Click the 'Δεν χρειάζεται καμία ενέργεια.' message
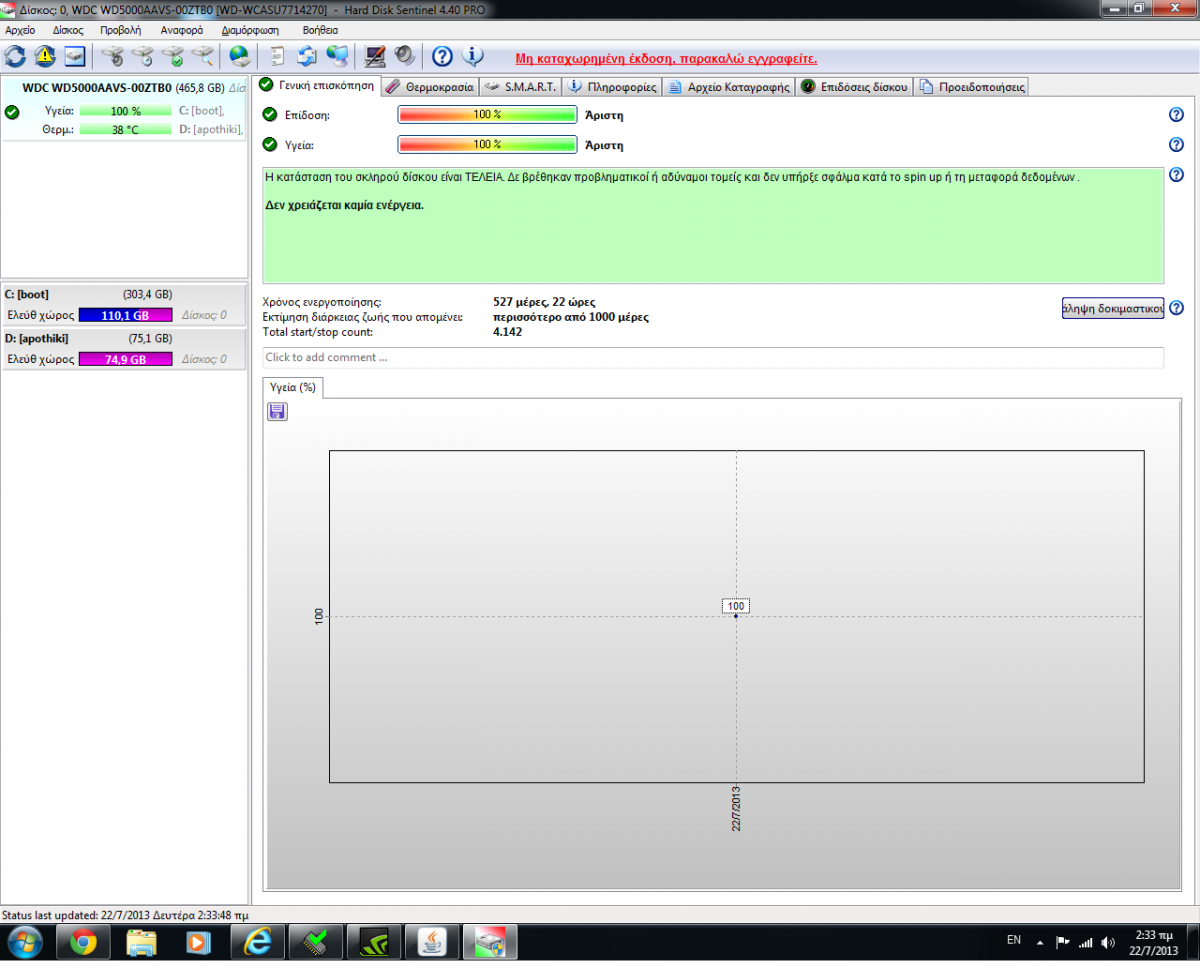The height and width of the screenshot is (968, 1200). coord(345,206)
